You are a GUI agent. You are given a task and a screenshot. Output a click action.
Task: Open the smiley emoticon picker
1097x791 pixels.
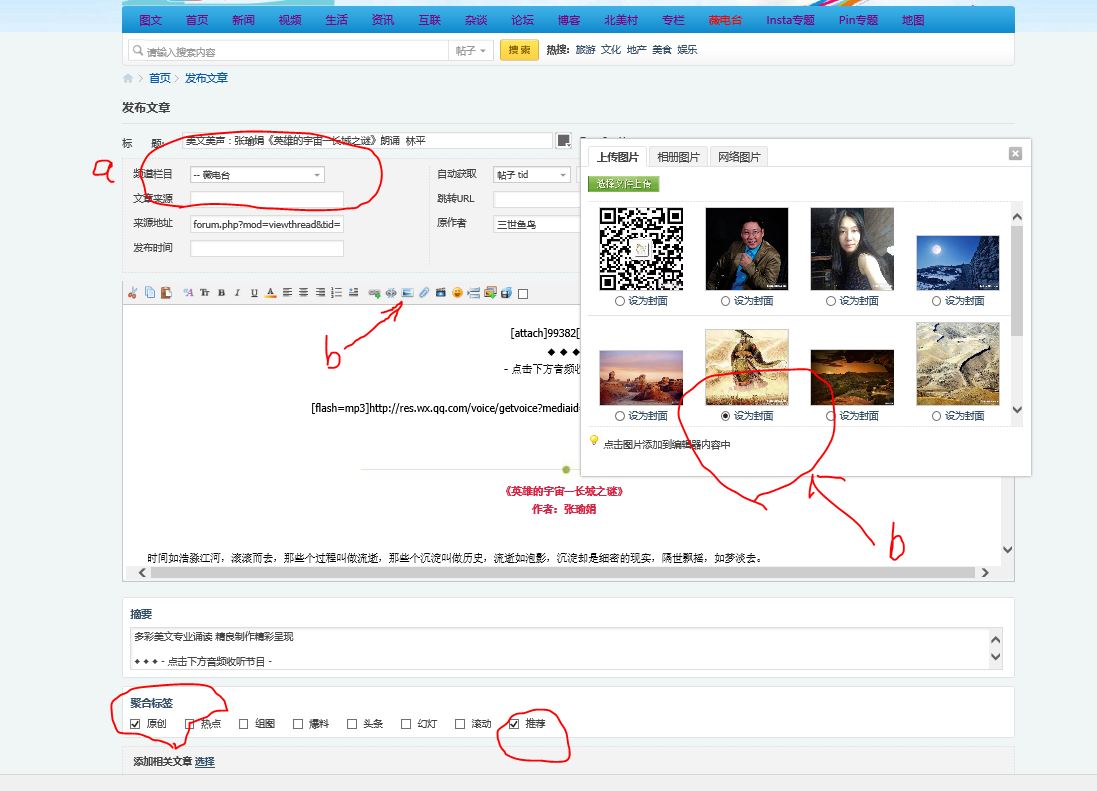457,293
